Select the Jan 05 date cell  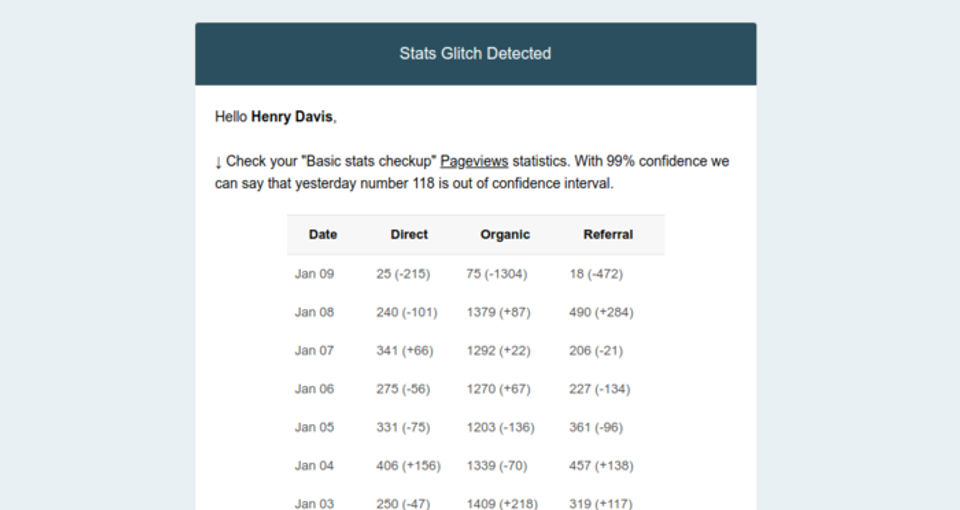(314, 427)
